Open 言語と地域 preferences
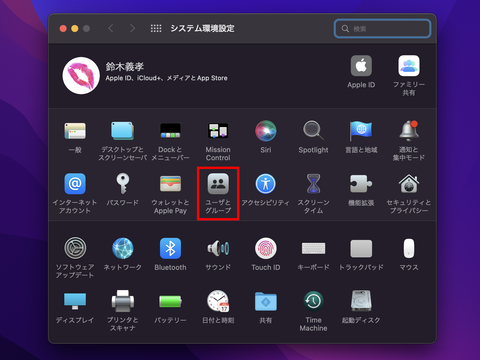The height and width of the screenshot is (360, 480). (x=361, y=131)
